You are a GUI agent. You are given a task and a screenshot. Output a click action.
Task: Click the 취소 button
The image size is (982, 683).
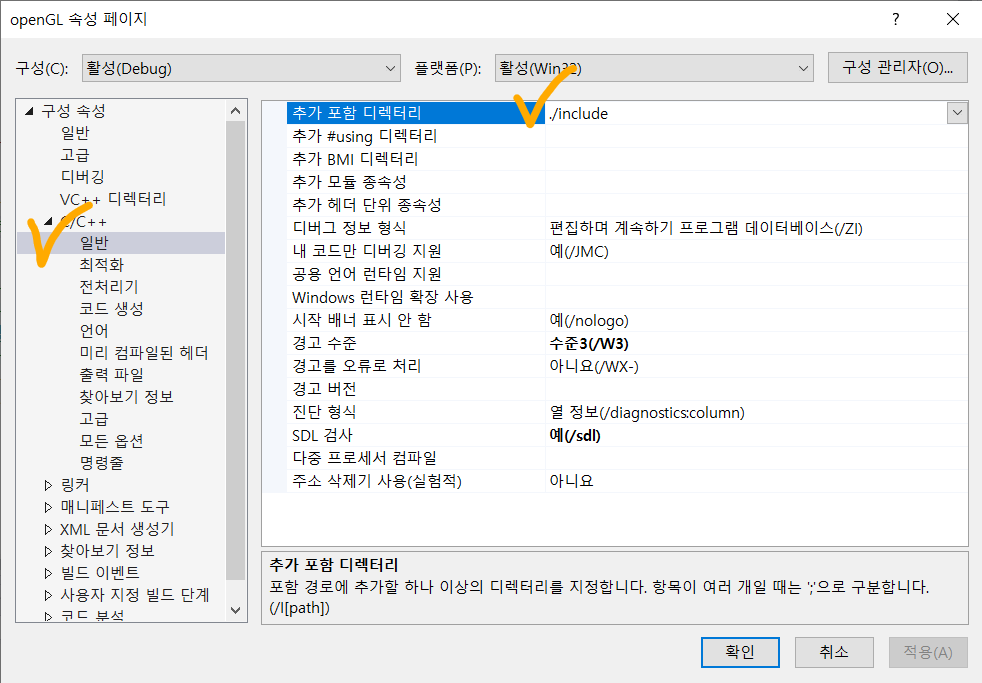[x=834, y=652]
